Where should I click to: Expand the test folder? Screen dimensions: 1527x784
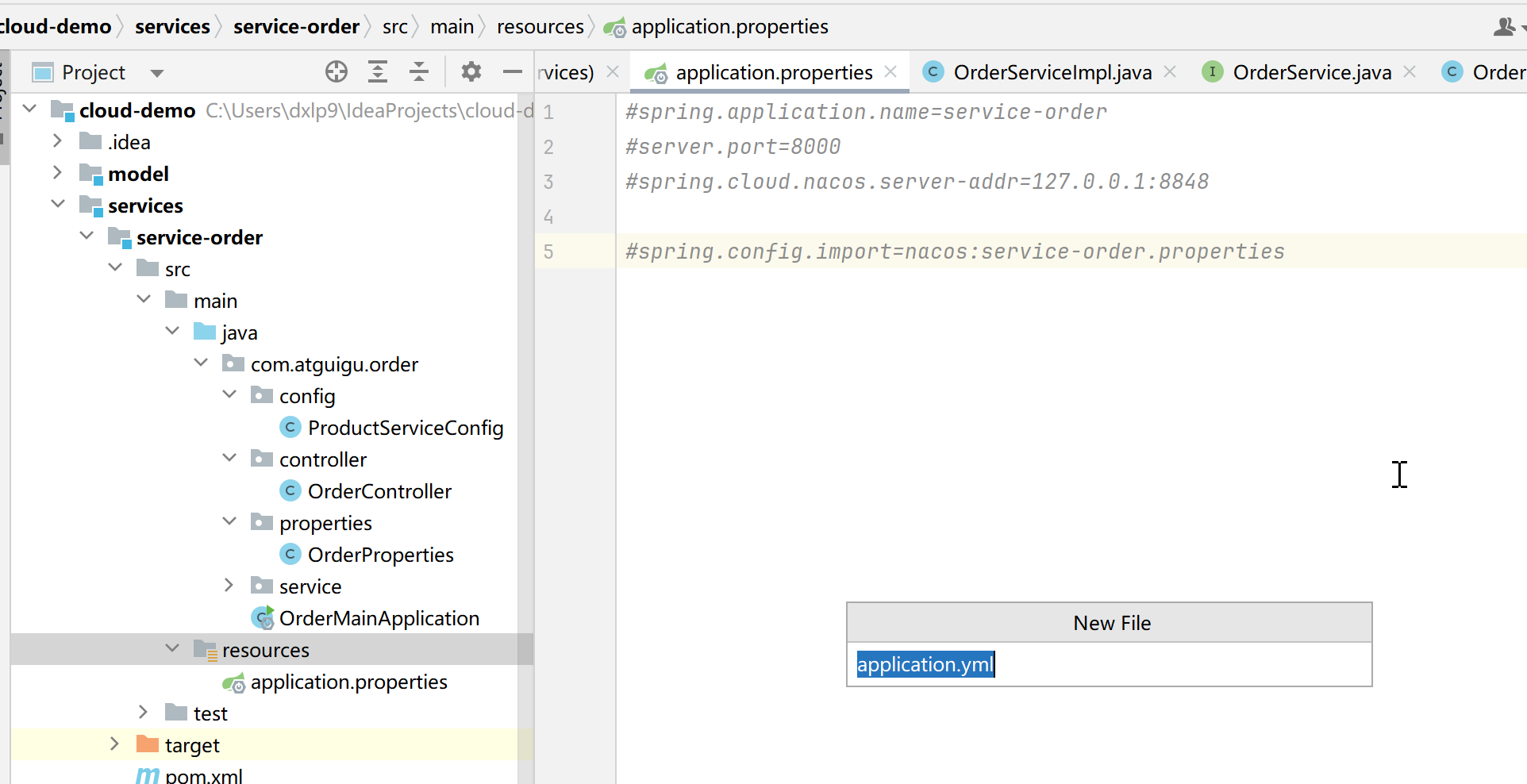pyautogui.click(x=143, y=712)
